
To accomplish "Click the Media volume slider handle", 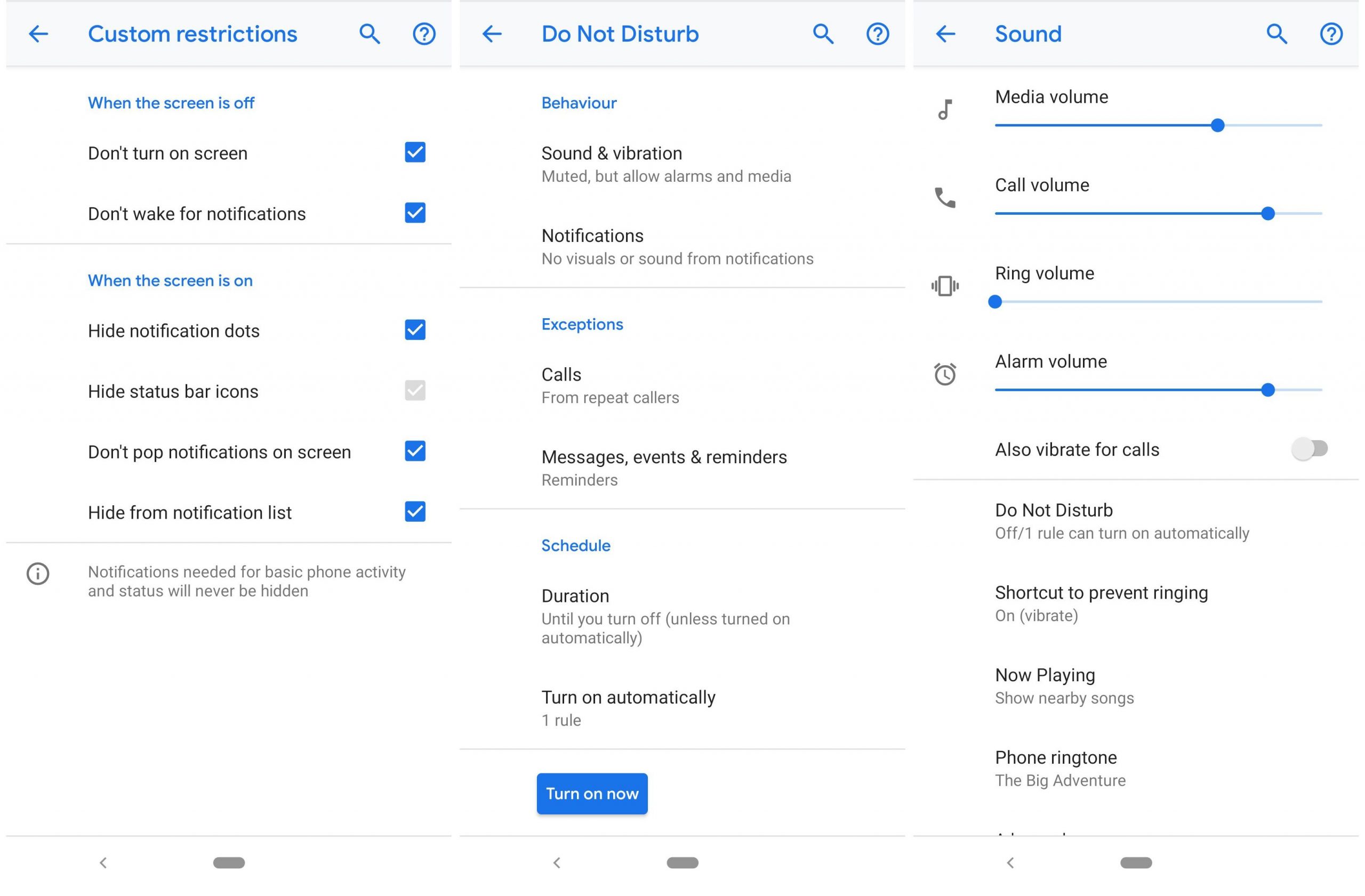I will pyautogui.click(x=1217, y=125).
